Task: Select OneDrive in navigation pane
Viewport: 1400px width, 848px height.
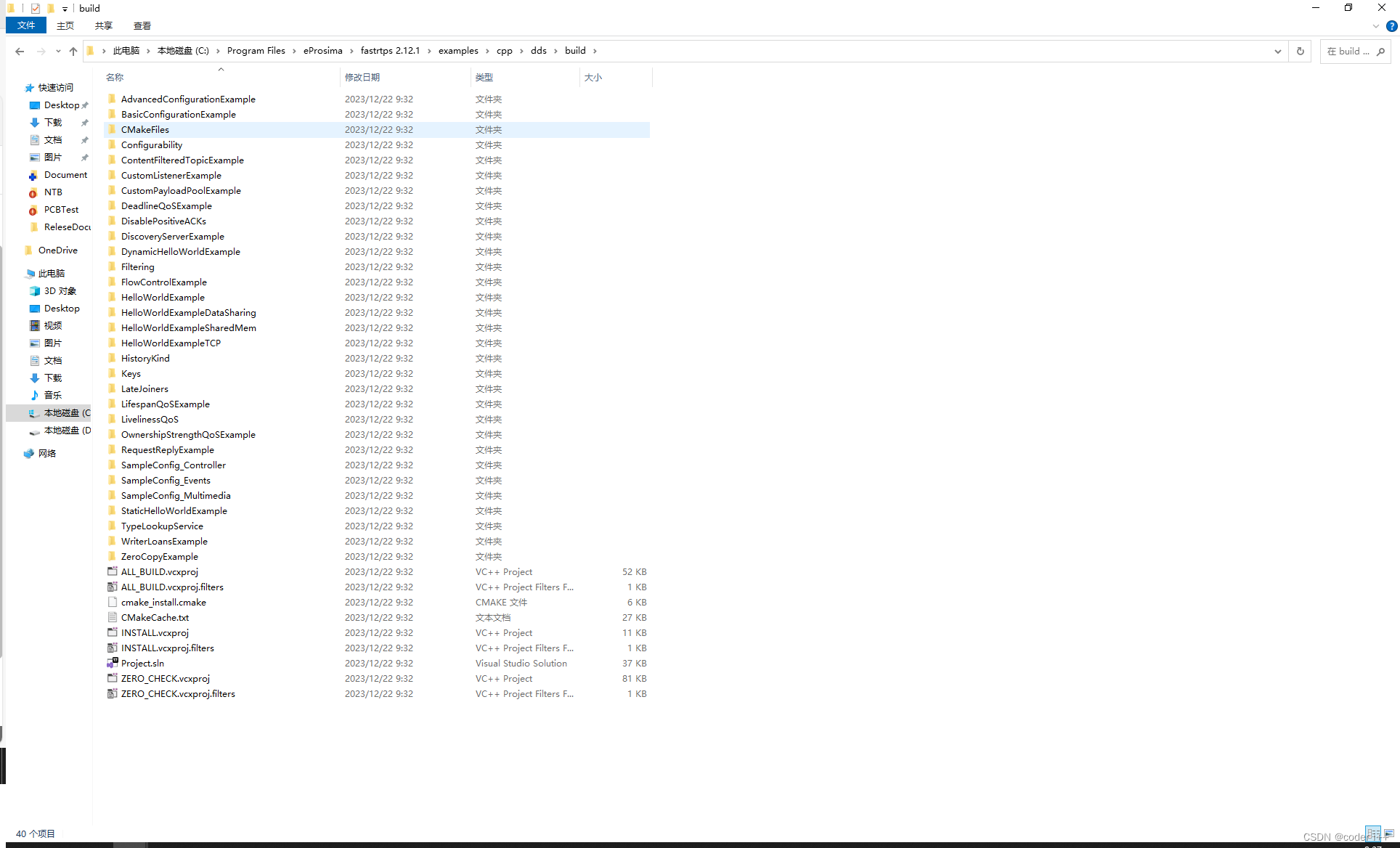Action: (57, 250)
